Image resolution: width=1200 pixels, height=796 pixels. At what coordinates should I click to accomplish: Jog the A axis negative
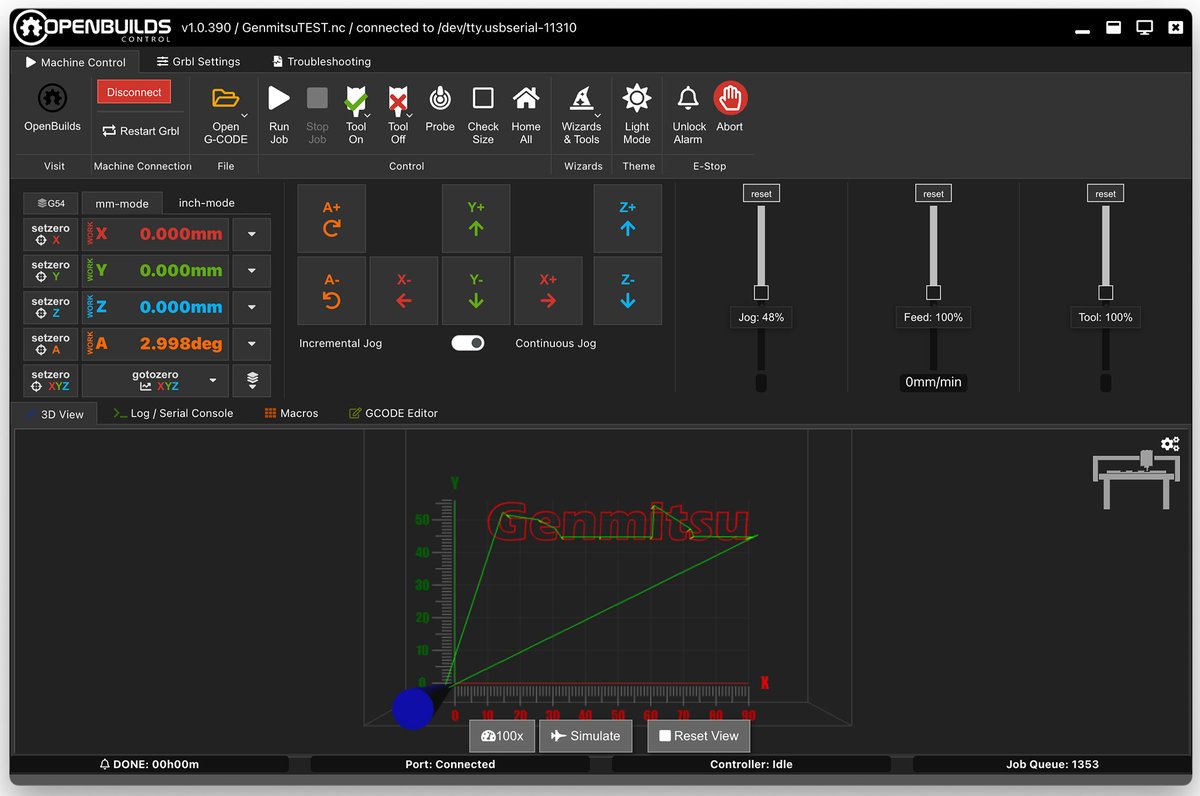point(332,291)
